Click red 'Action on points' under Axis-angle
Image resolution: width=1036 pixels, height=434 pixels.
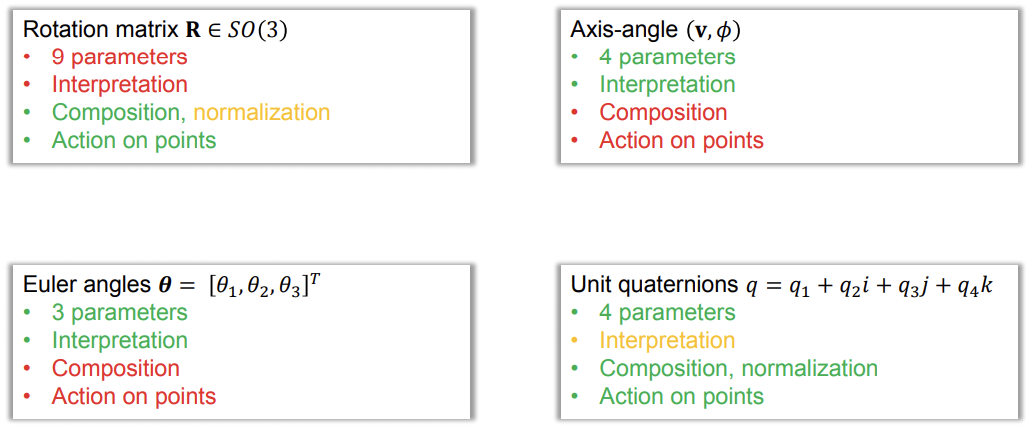(682, 141)
